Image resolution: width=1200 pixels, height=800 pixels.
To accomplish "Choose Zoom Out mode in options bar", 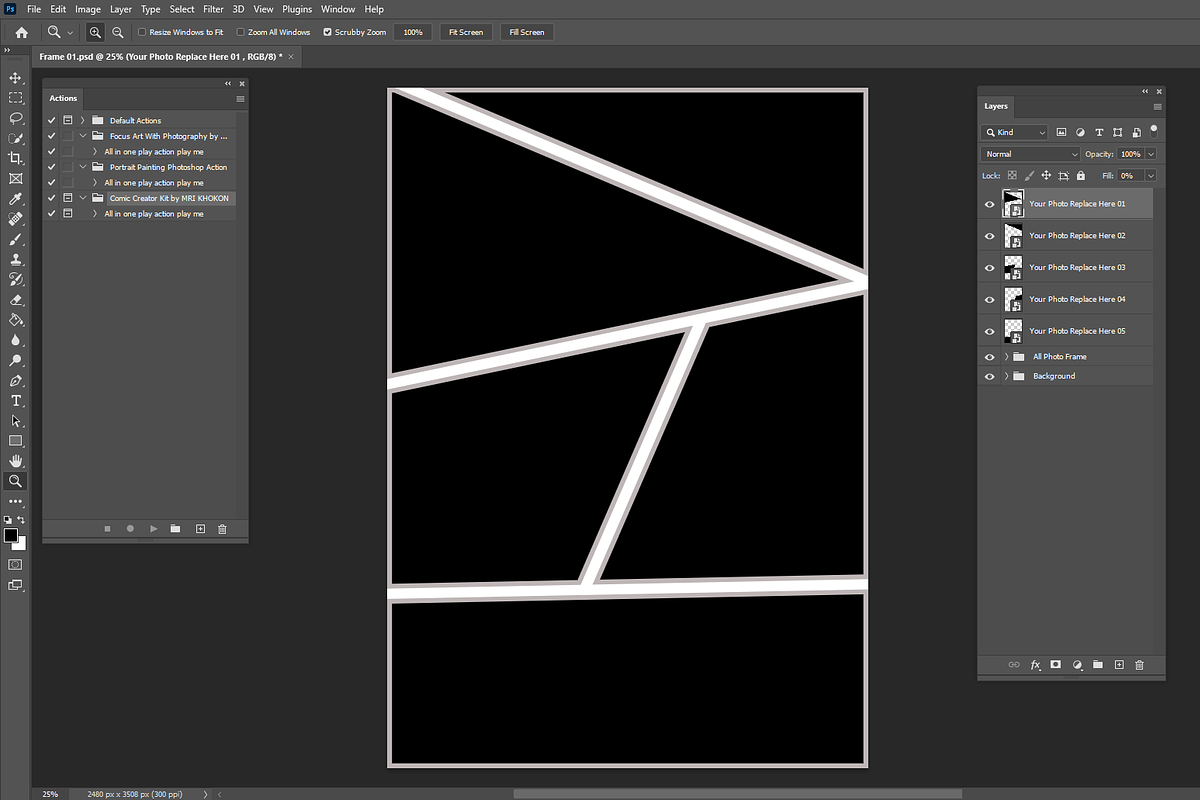I will pyautogui.click(x=118, y=32).
